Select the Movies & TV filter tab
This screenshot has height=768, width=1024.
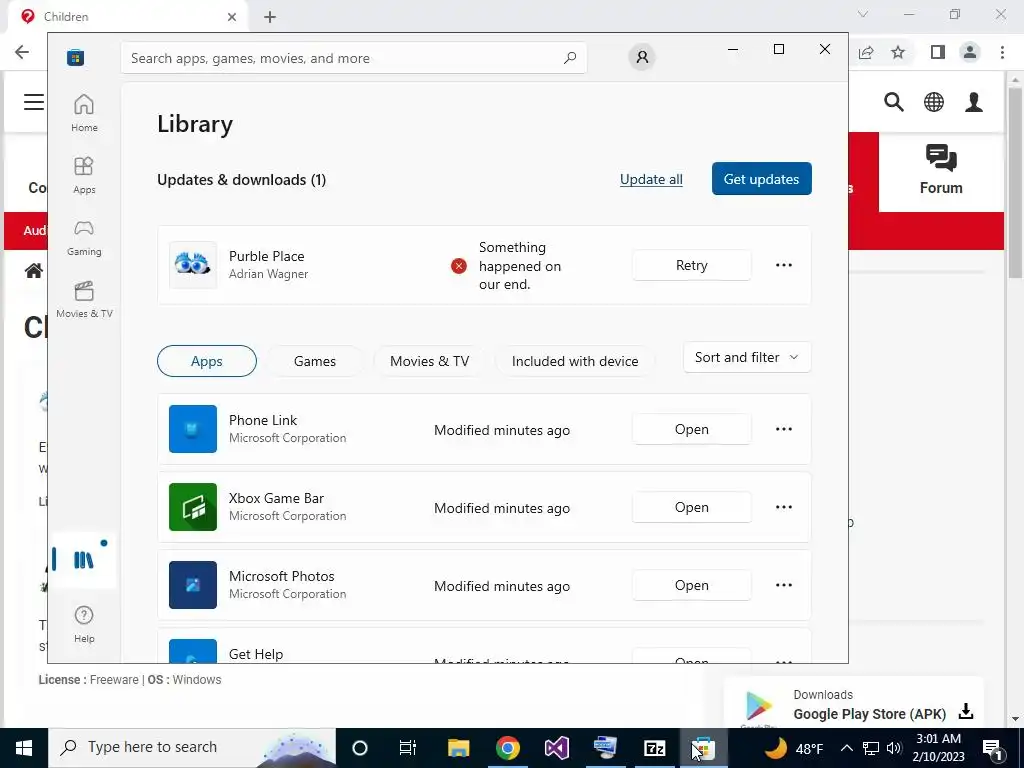[x=430, y=361]
